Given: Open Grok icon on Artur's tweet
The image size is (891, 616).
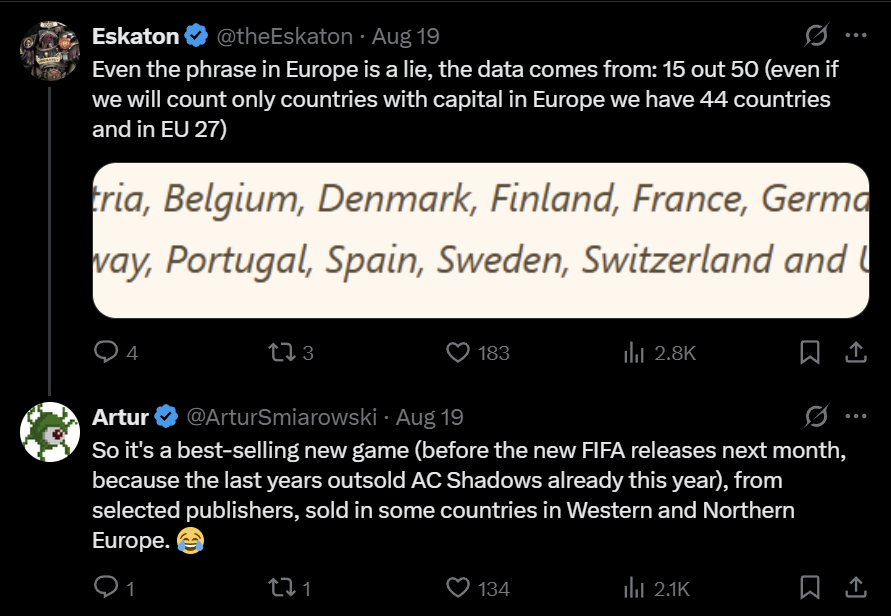Looking at the screenshot, I should pyautogui.click(x=817, y=416).
